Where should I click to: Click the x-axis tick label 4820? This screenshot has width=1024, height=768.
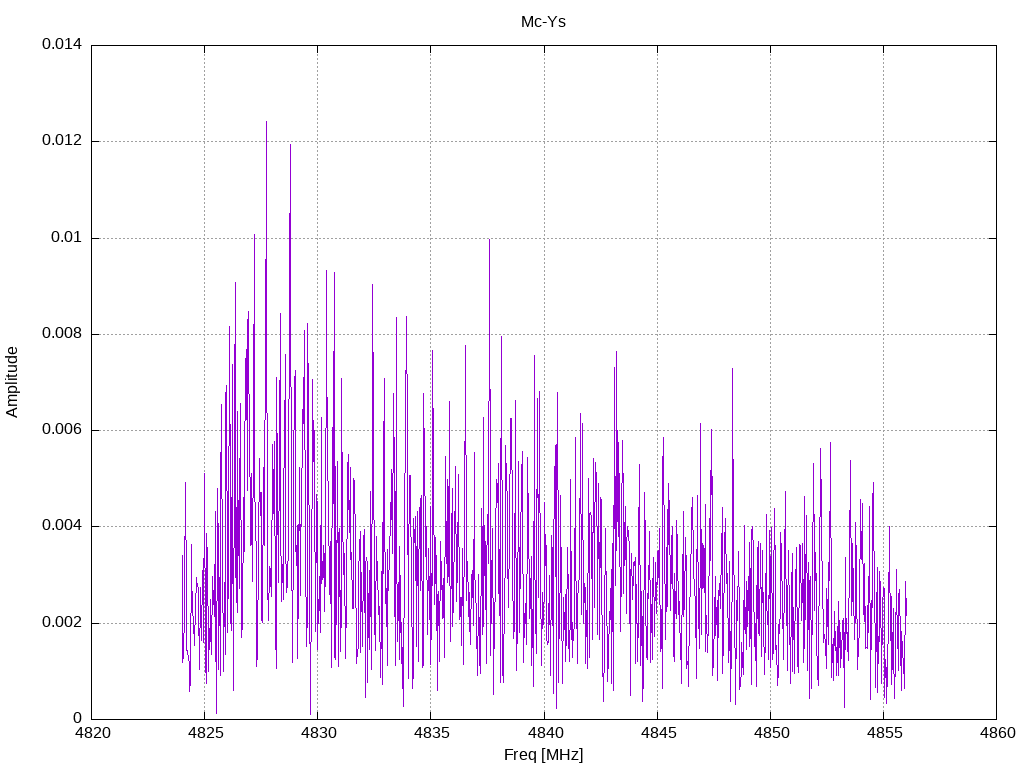tap(93, 733)
